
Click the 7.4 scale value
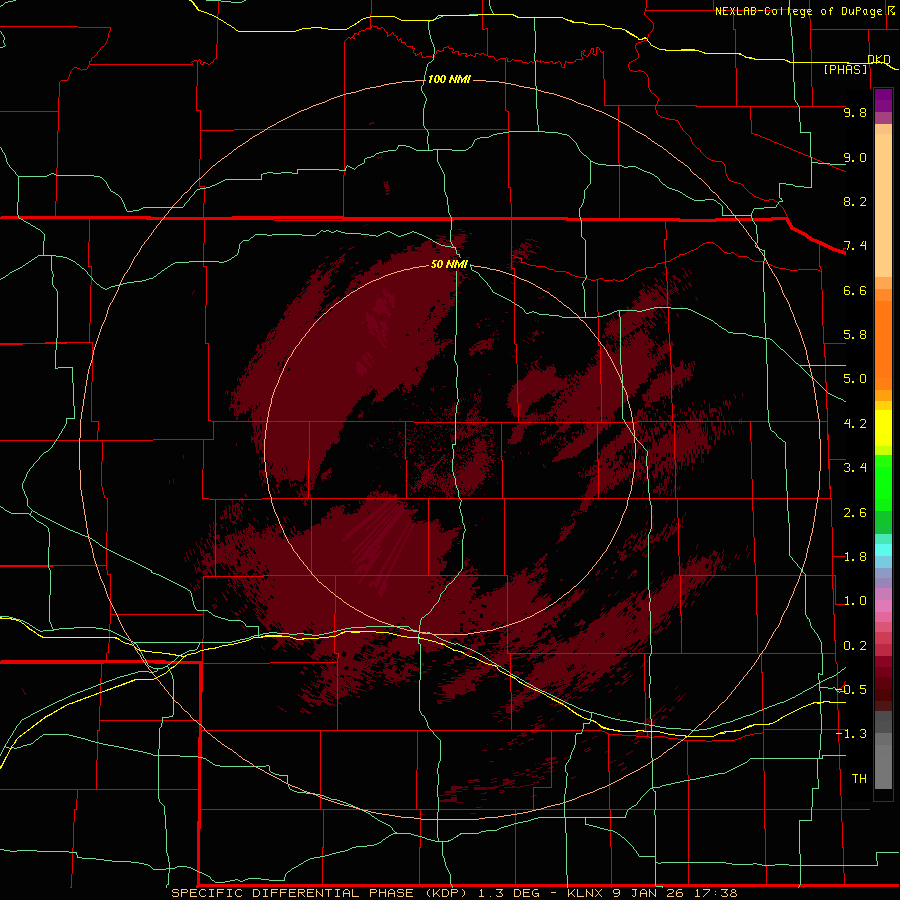click(x=855, y=246)
